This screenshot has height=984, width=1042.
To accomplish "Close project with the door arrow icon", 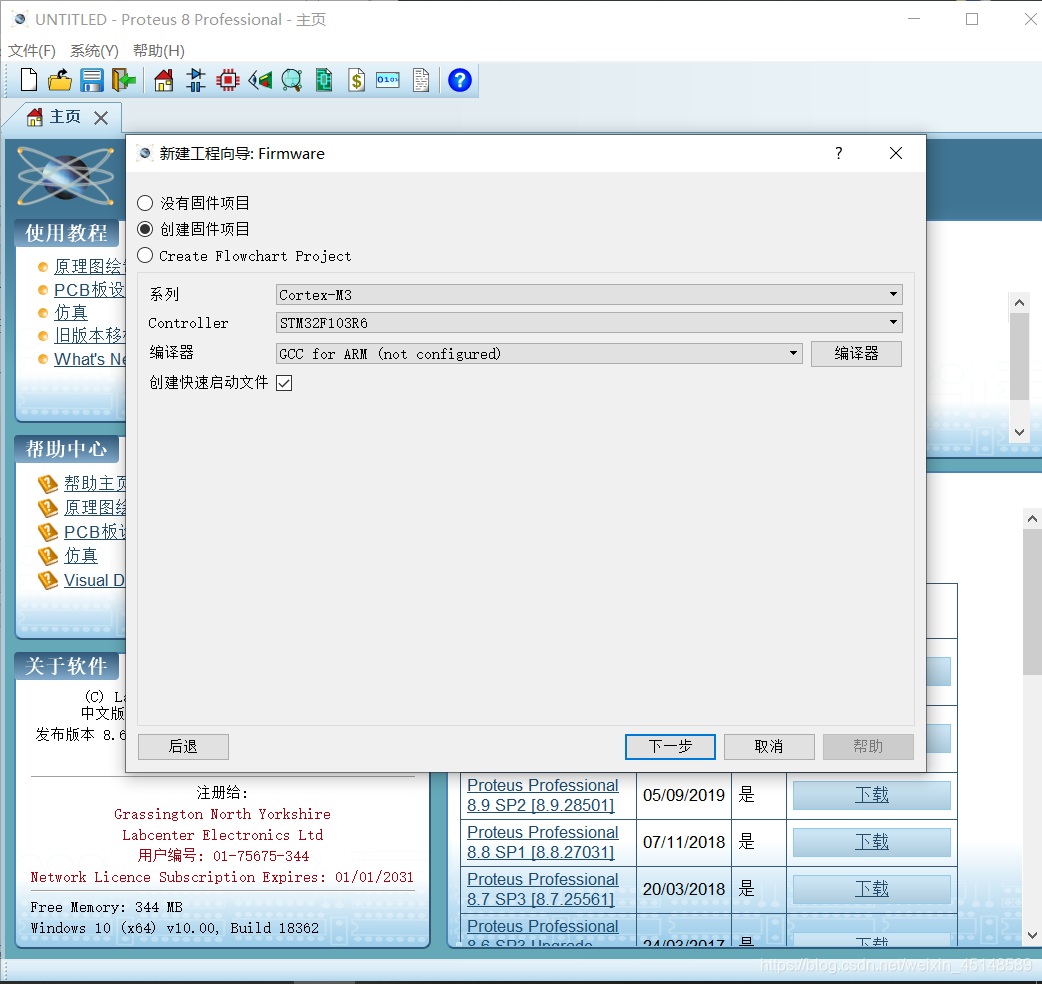I will coord(124,80).
